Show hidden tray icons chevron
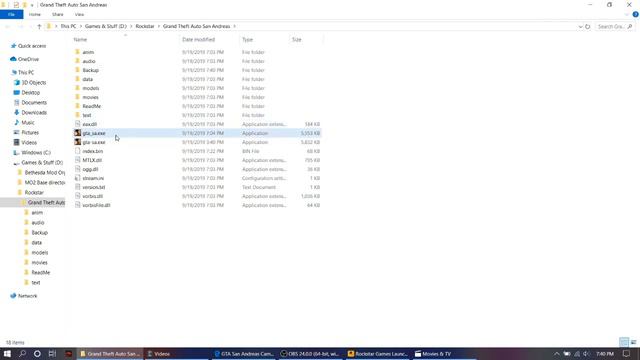The width and height of the screenshot is (640, 360). (x=556, y=354)
